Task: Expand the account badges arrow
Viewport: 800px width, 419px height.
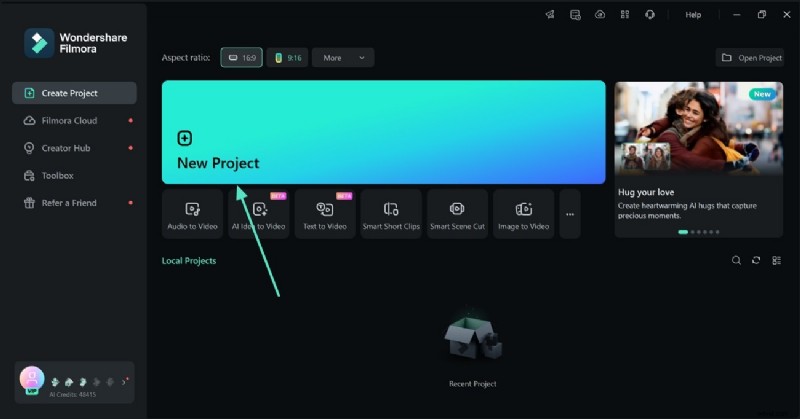Action: 124,381
